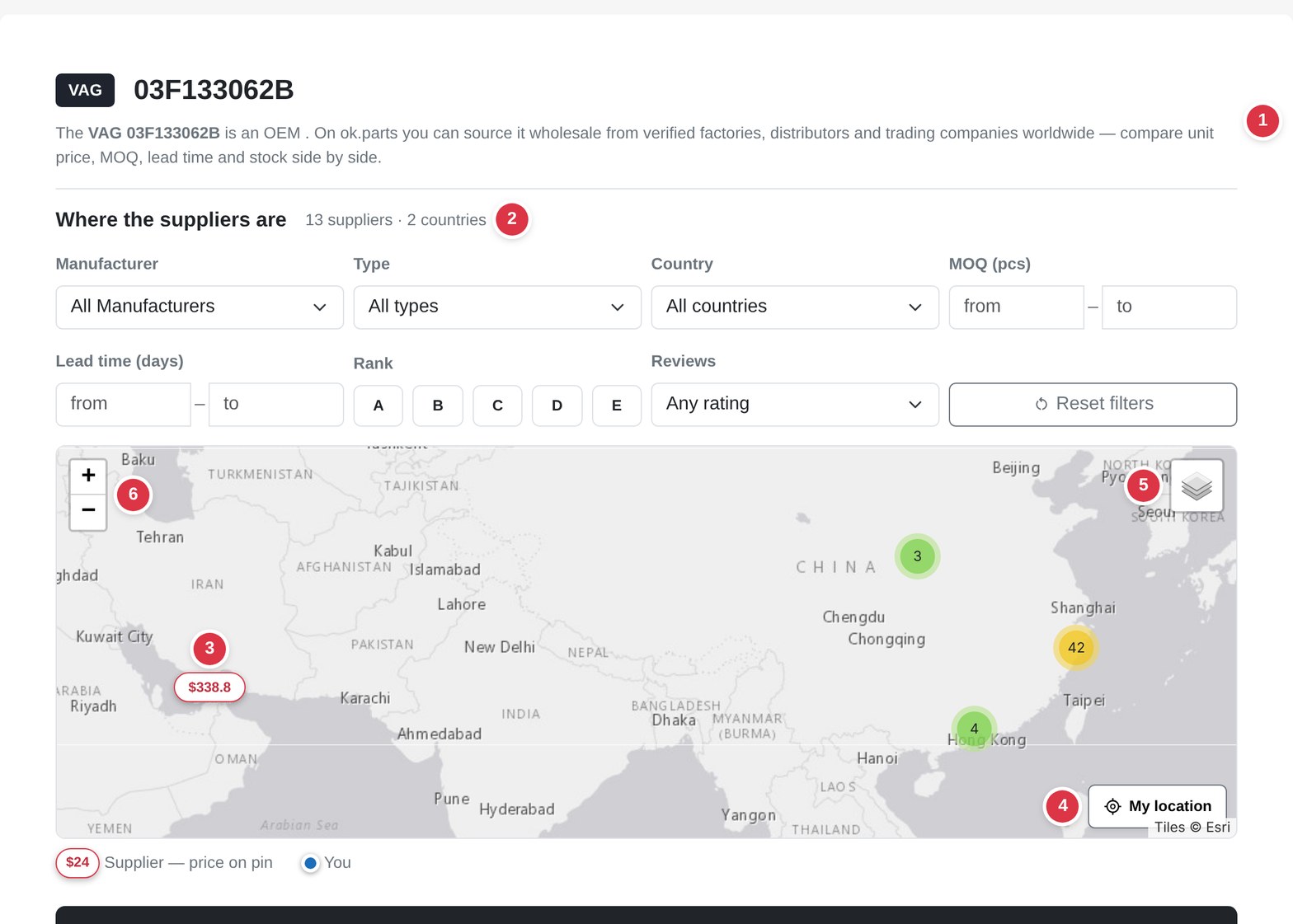The height and width of the screenshot is (924, 1293).
Task: Click the $24 legend price pin sample
Action: [x=78, y=863]
